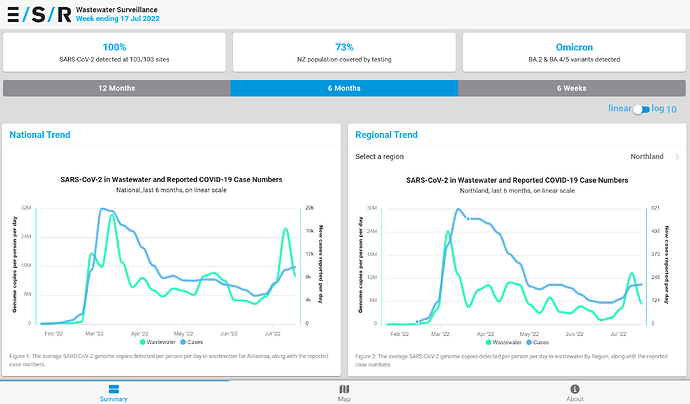The image size is (690, 404).
Task: Click the National Trend heading
Action: coord(40,134)
